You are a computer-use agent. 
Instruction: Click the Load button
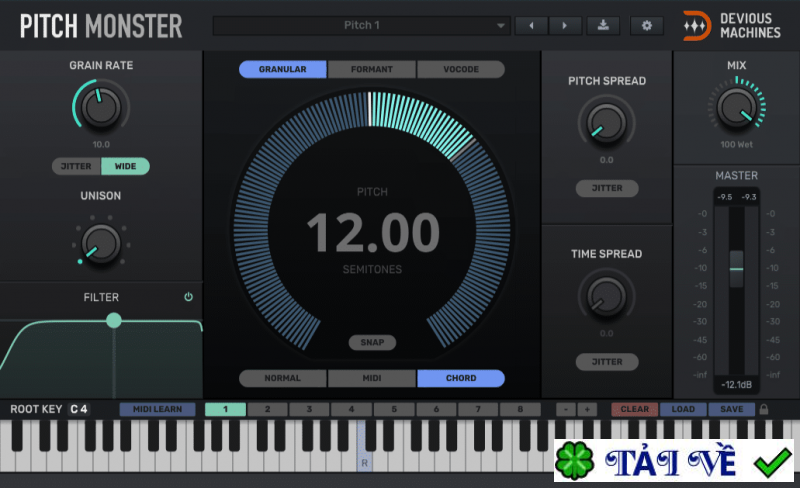point(683,409)
